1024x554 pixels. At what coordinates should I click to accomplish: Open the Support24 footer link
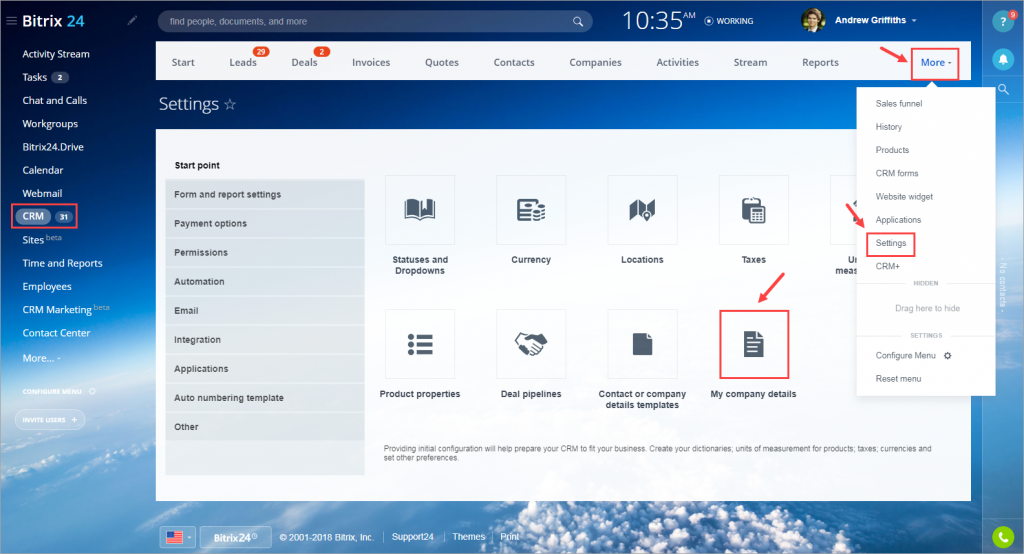(x=412, y=537)
